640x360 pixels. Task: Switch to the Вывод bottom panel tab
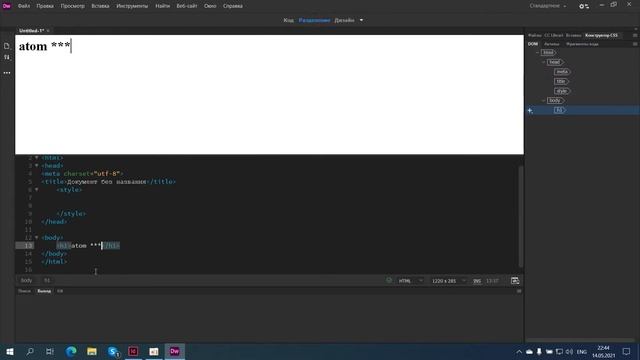44,291
